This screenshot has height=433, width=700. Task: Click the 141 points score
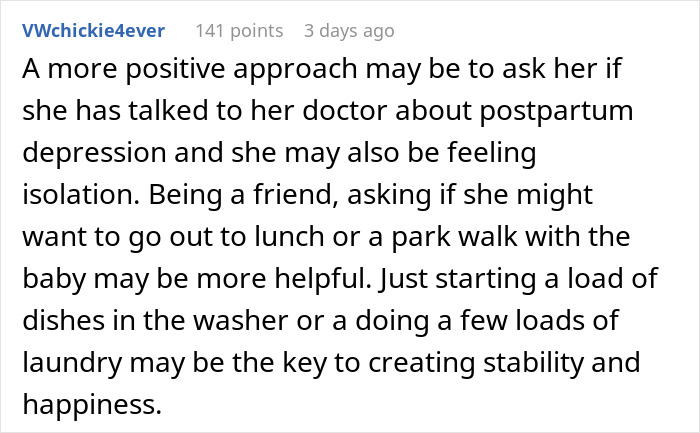pyautogui.click(x=238, y=31)
